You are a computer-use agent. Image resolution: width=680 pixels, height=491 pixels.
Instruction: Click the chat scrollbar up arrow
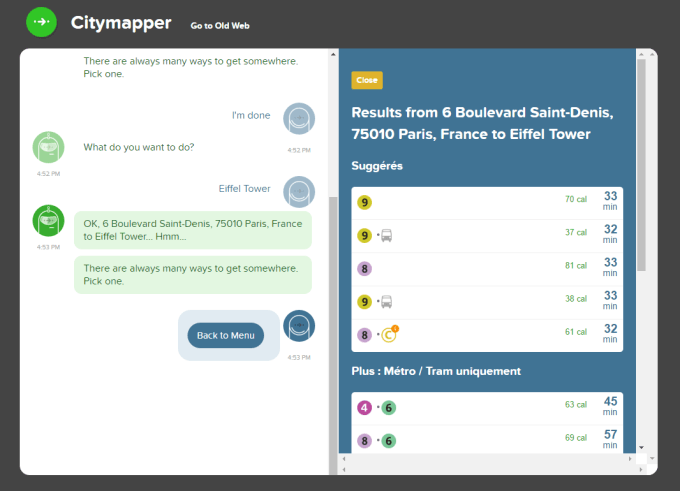point(333,55)
